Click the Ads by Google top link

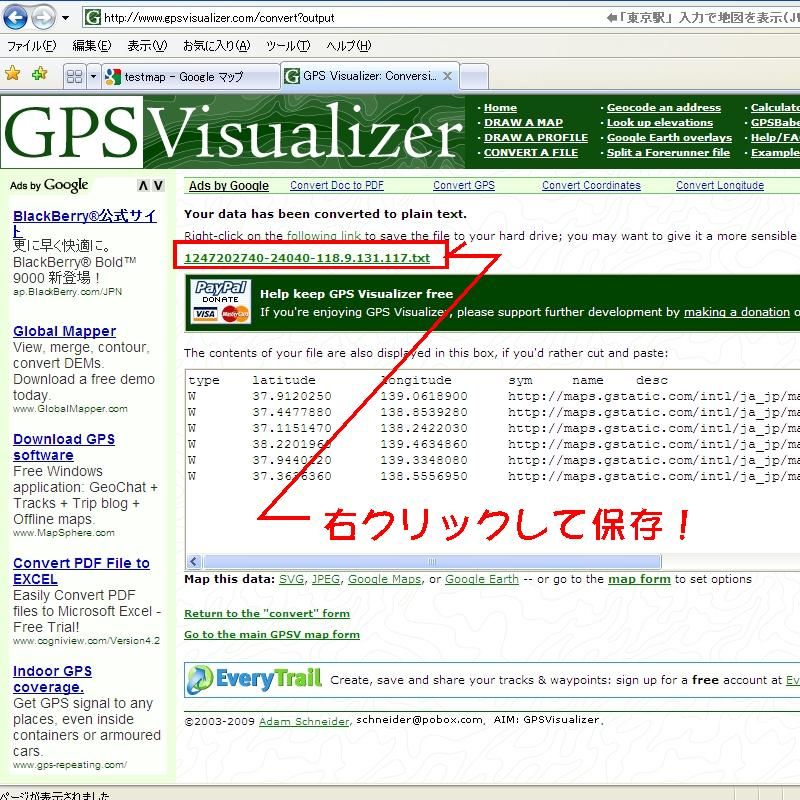[229, 186]
